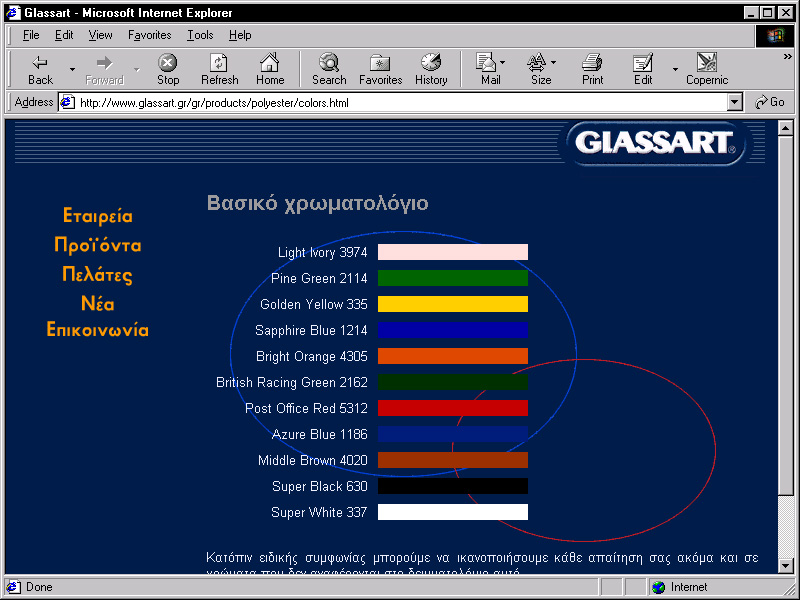Select the British Racing Green 2162 swatch

[453, 382]
